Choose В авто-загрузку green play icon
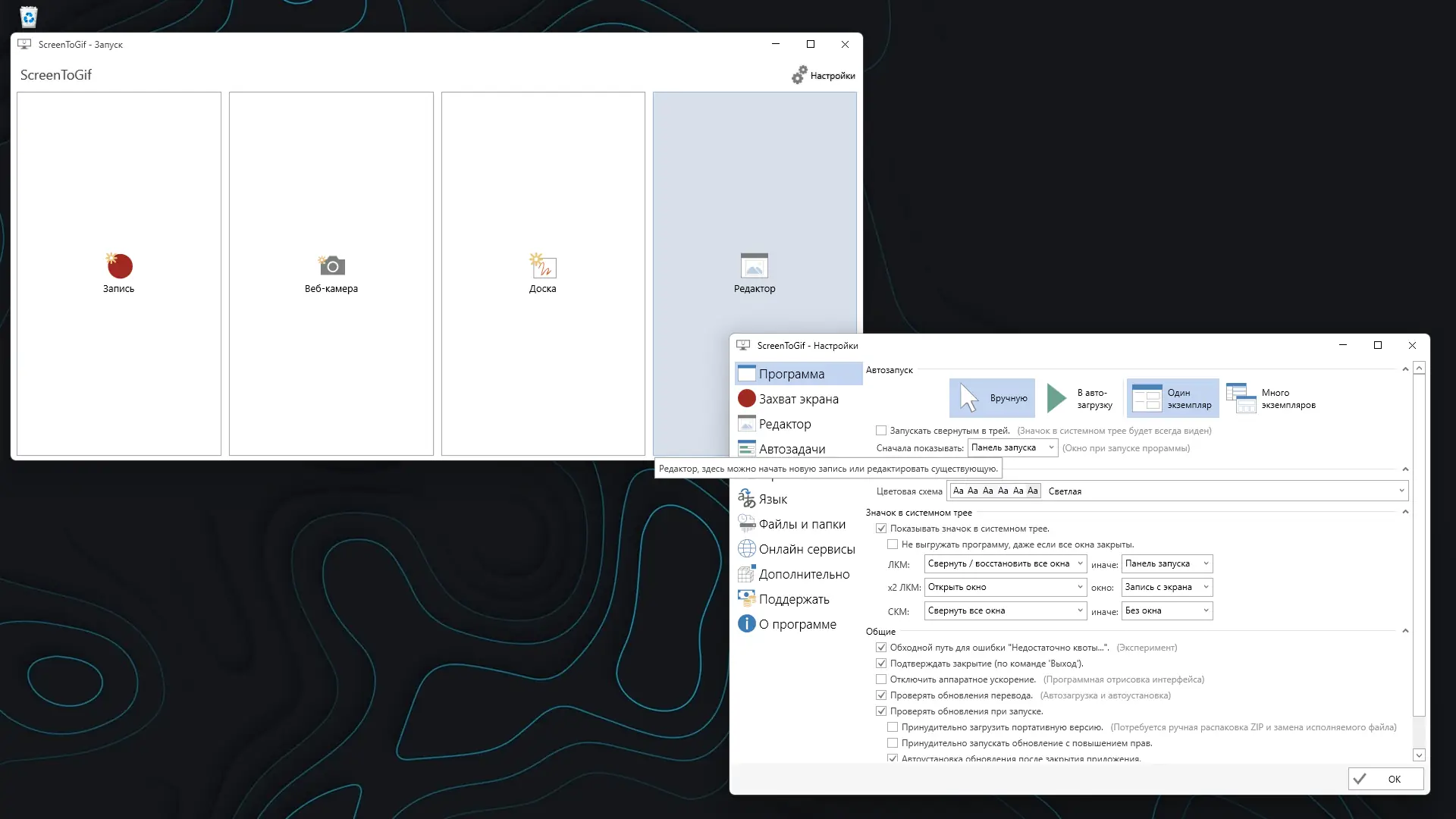 [1056, 398]
